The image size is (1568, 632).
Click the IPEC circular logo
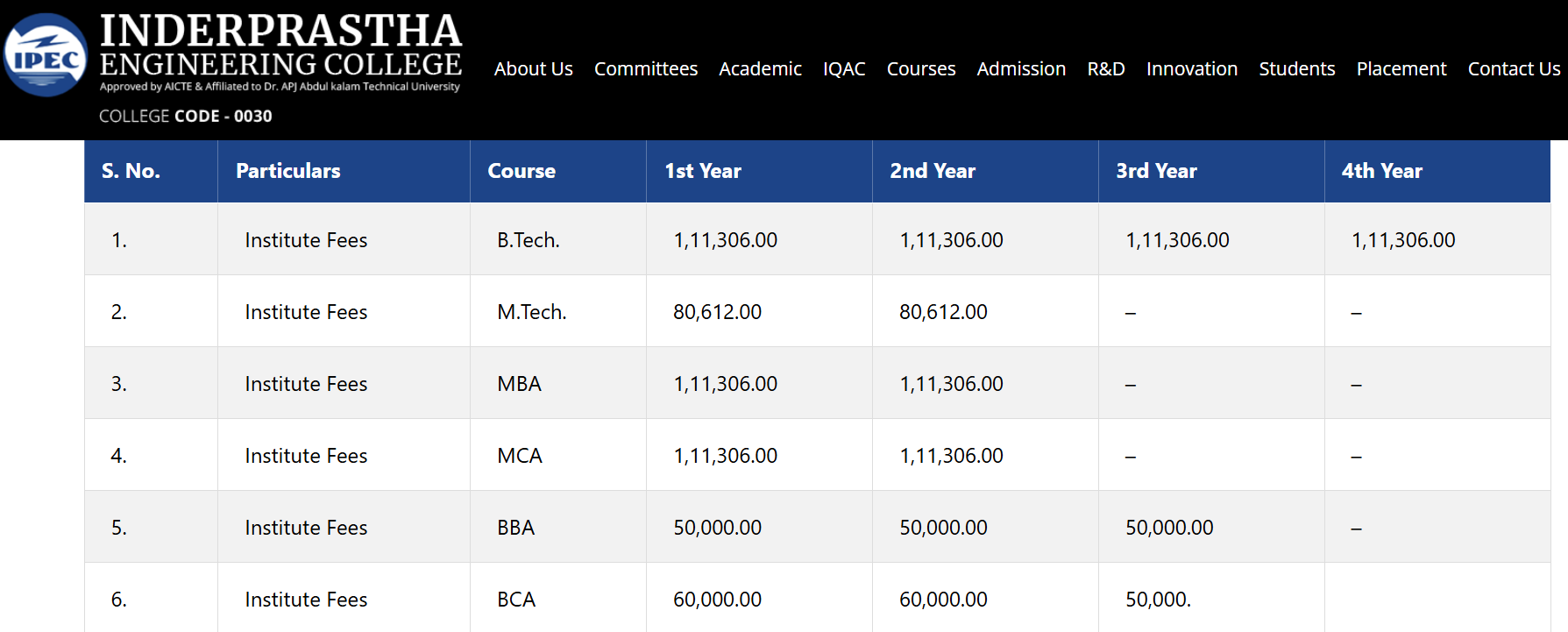pos(46,54)
